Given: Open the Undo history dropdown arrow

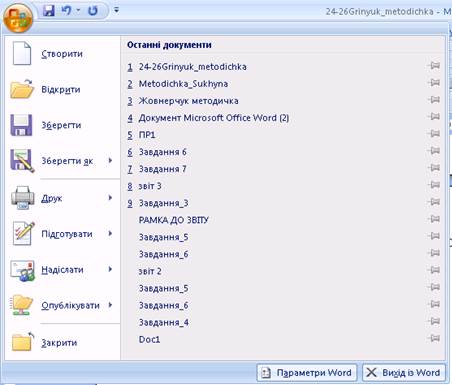Looking at the screenshot, I should tap(78, 11).
